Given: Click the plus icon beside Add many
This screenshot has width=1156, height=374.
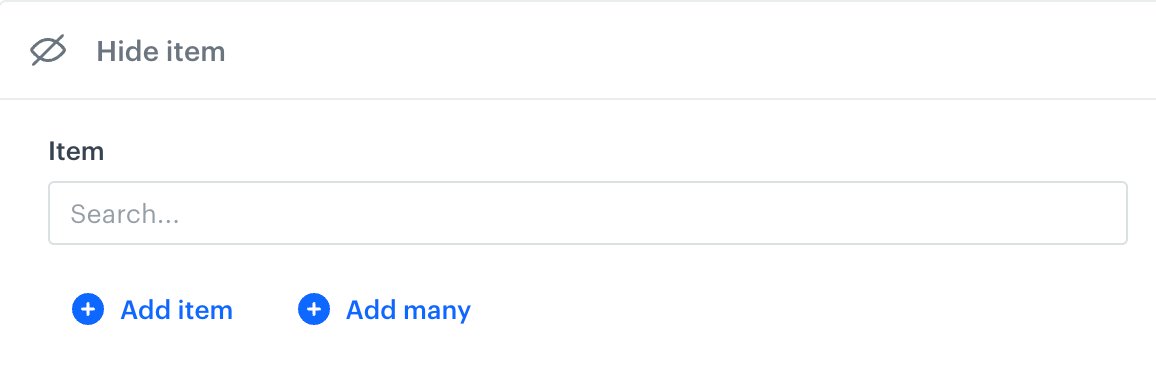Looking at the screenshot, I should pyautogui.click(x=313, y=309).
